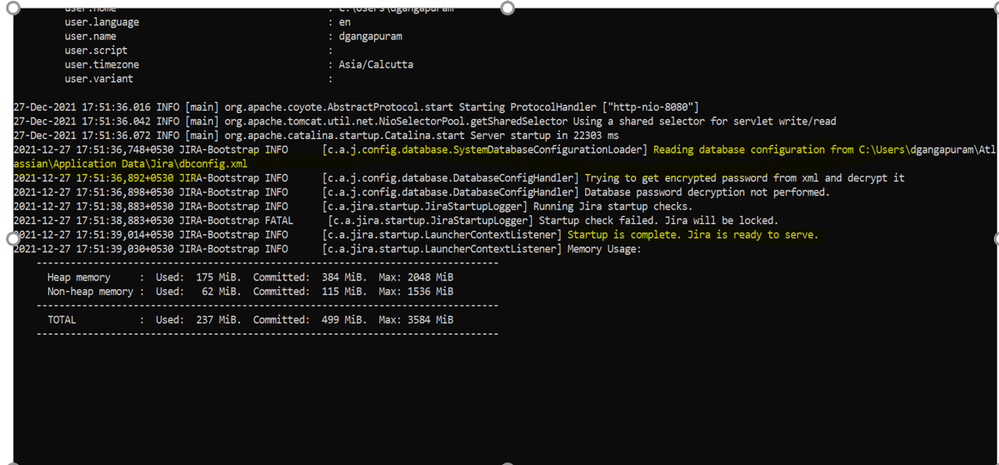Screen dimensions: 999x465
Task: Select the "user.script" property label
Action: (96, 50)
